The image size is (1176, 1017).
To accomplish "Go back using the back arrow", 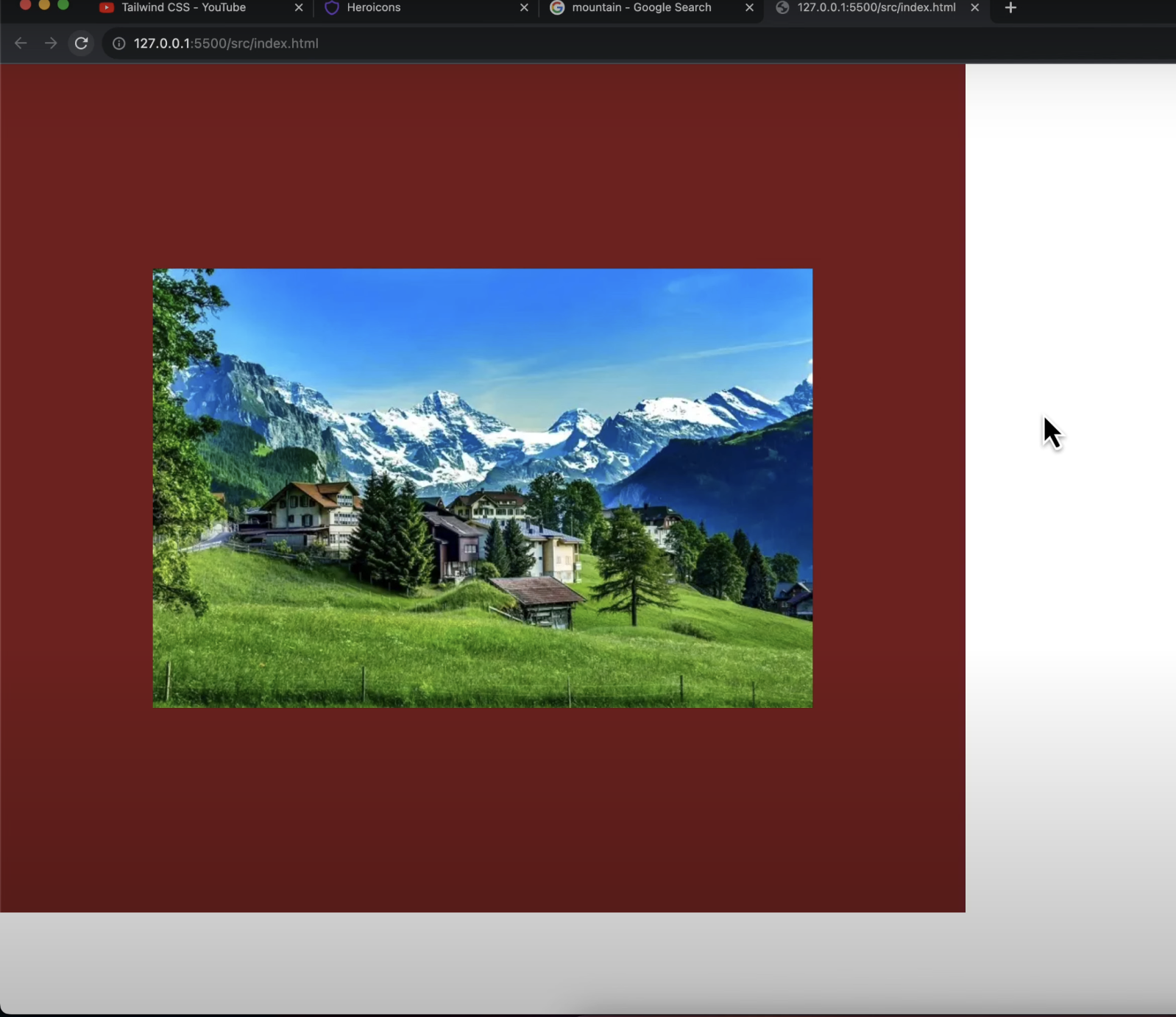I will point(21,43).
